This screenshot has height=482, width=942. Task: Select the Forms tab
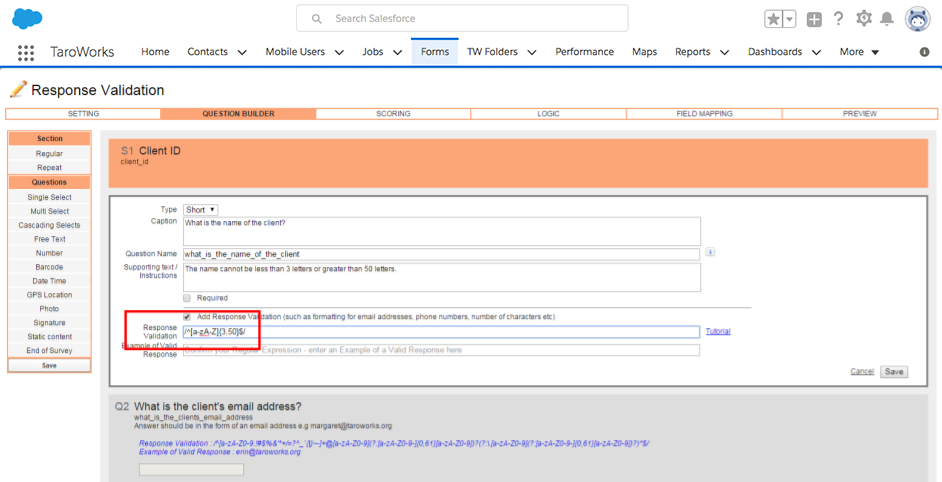pyautogui.click(x=435, y=52)
